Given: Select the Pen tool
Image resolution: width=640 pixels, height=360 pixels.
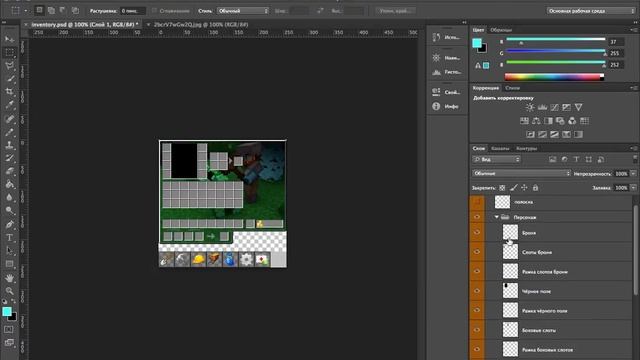Looking at the screenshot, I should tap(9, 224).
